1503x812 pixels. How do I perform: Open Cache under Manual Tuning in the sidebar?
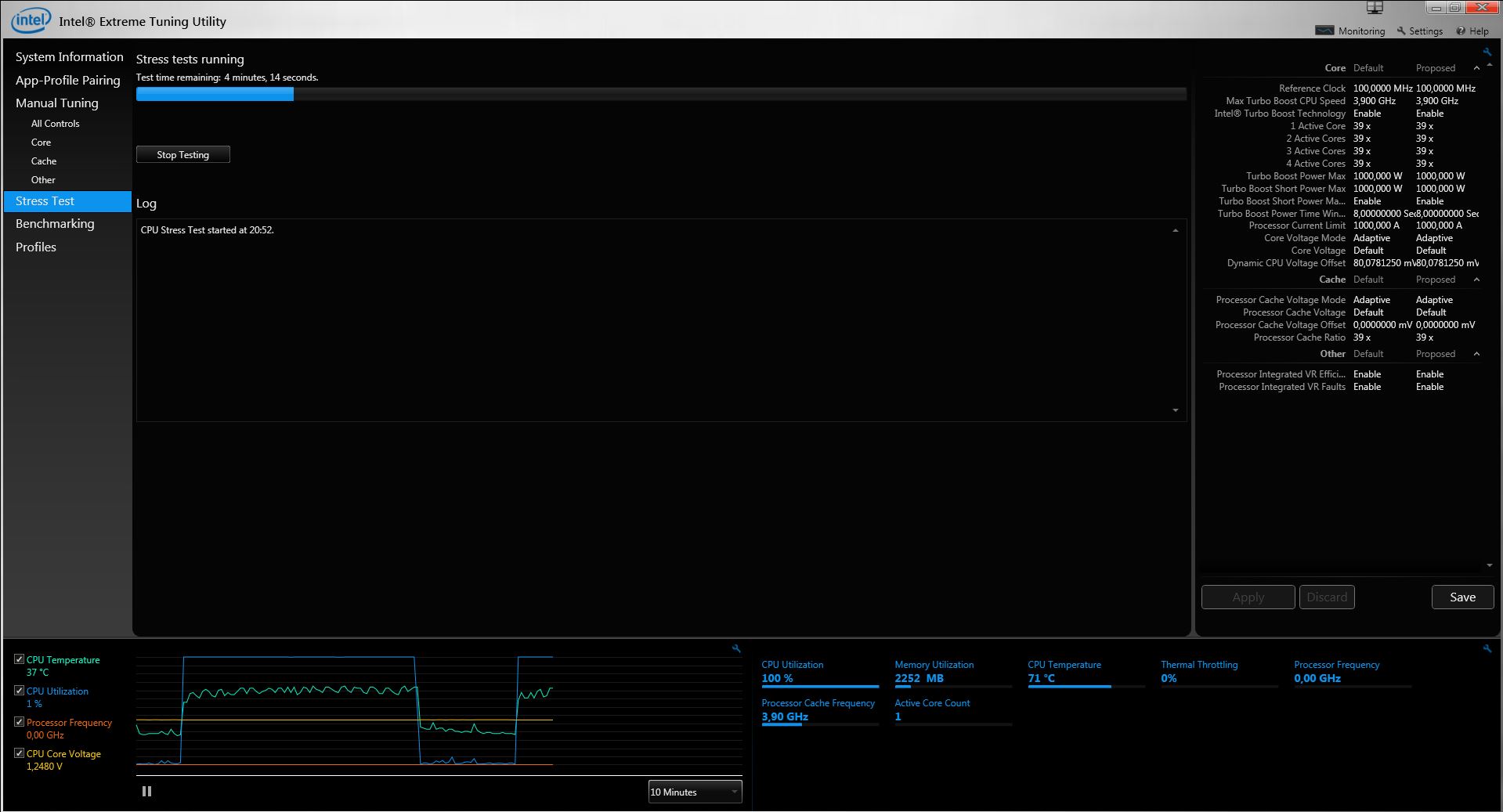point(44,161)
